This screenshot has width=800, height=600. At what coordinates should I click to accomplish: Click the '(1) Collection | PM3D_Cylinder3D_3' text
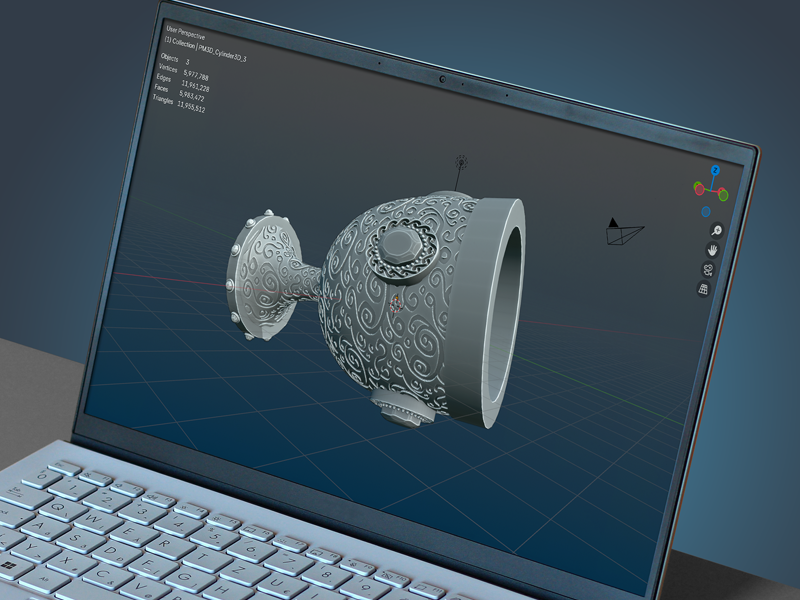point(205,49)
